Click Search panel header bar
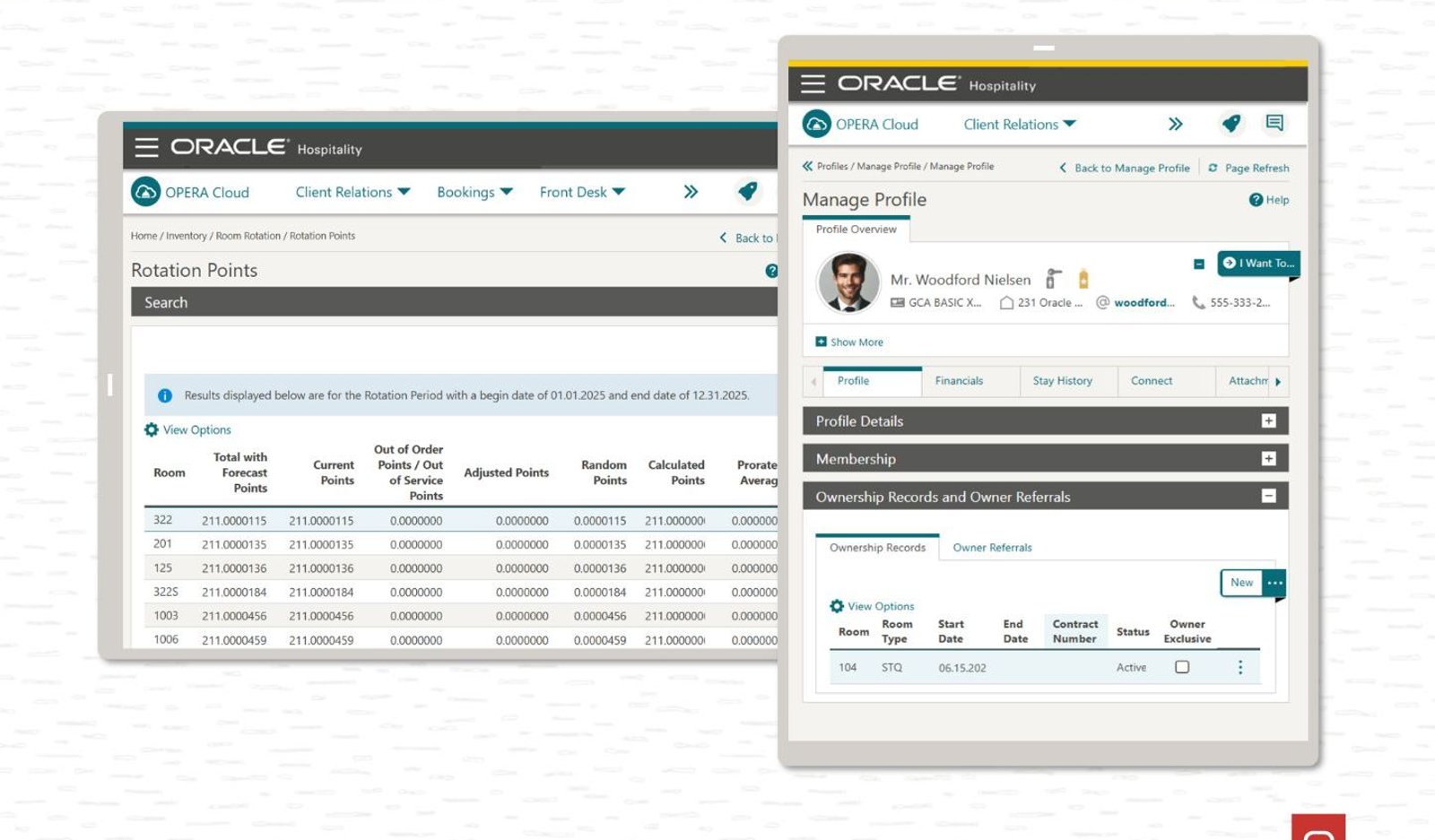 [454, 302]
